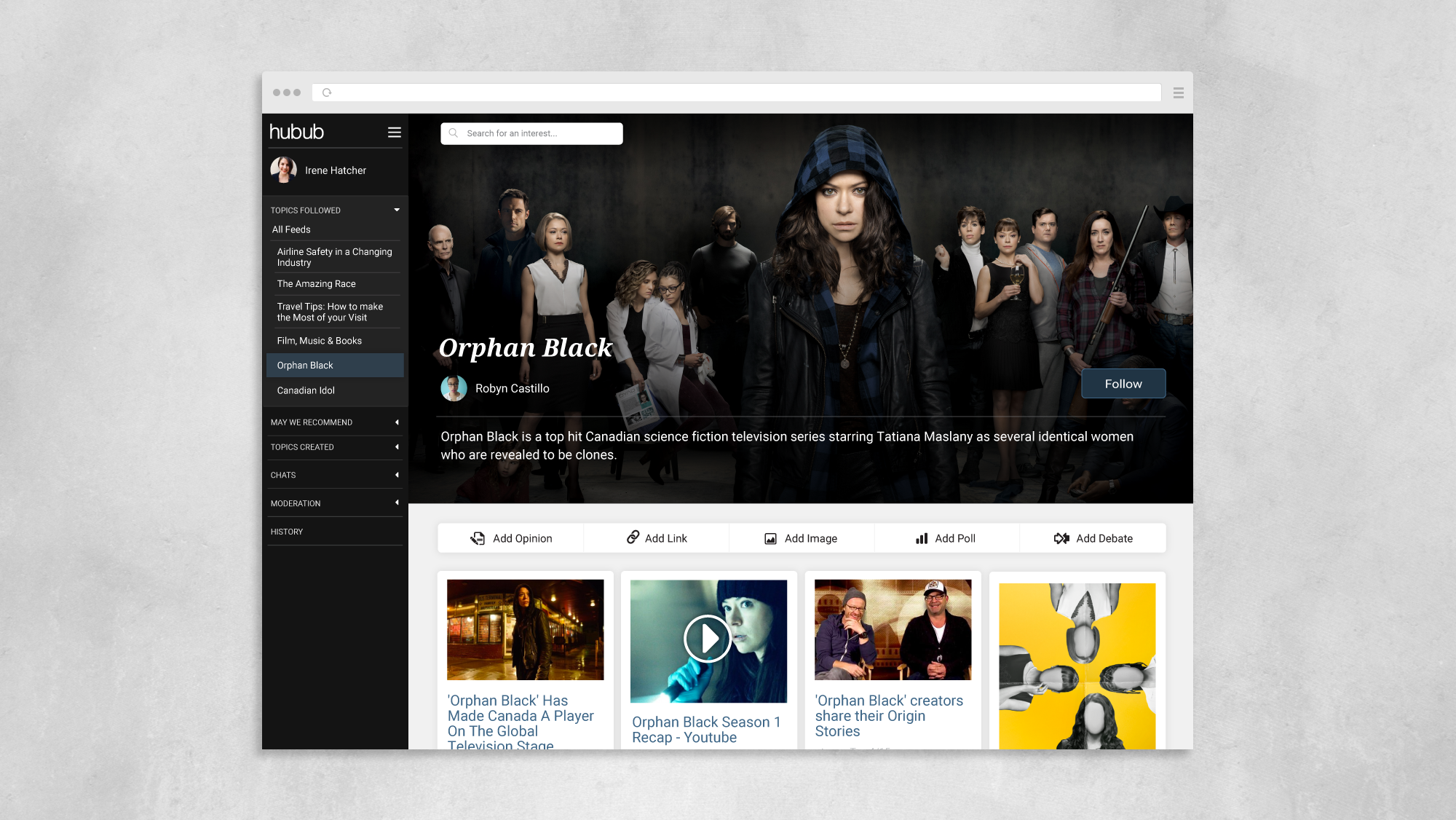
Task: Click Irene Hatcher user name
Action: click(x=335, y=170)
